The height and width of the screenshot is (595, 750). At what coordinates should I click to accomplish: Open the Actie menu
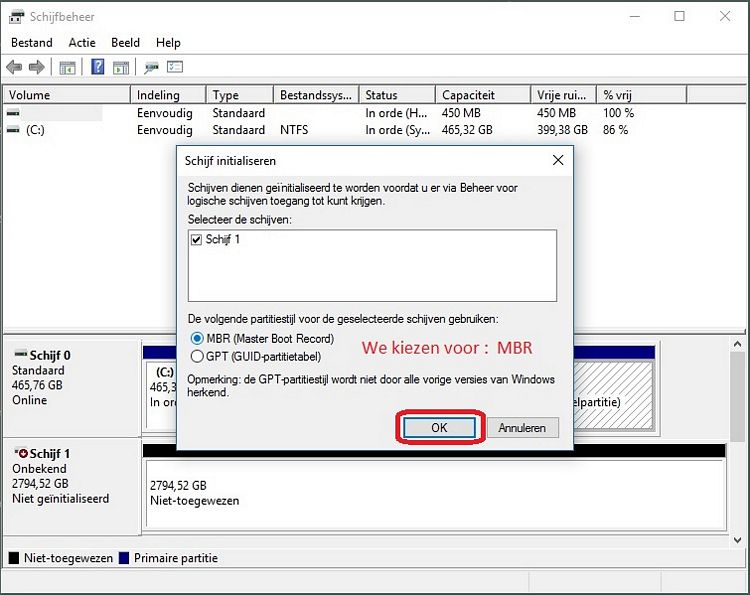click(x=82, y=43)
